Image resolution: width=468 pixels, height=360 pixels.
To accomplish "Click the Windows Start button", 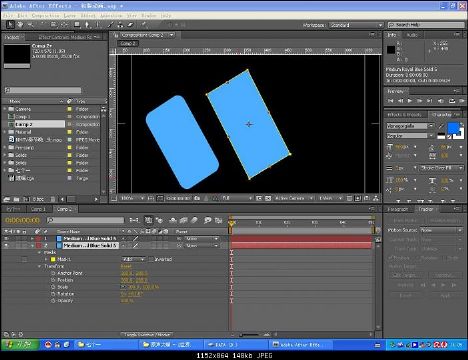I will coord(20,344).
